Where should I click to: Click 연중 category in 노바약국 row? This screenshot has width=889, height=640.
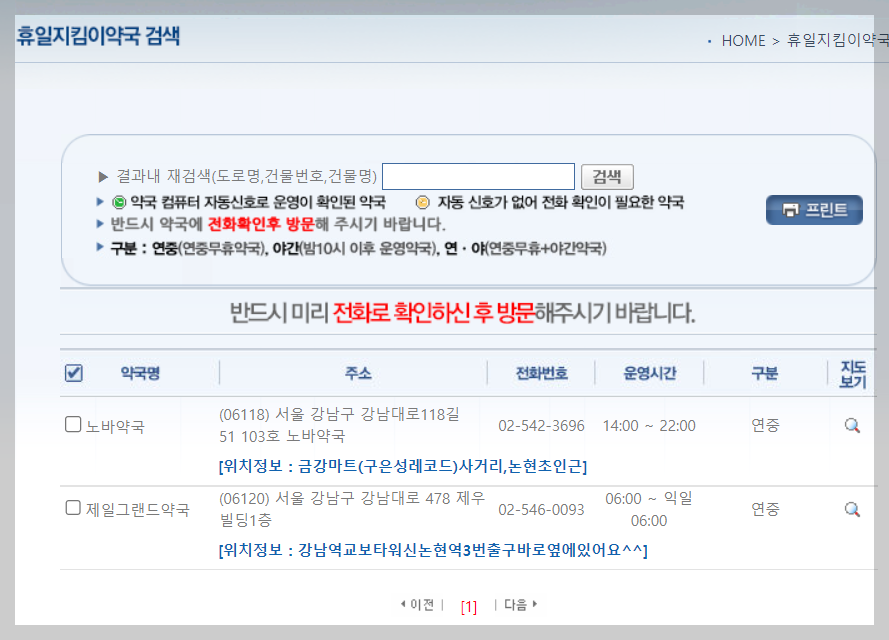click(765, 425)
